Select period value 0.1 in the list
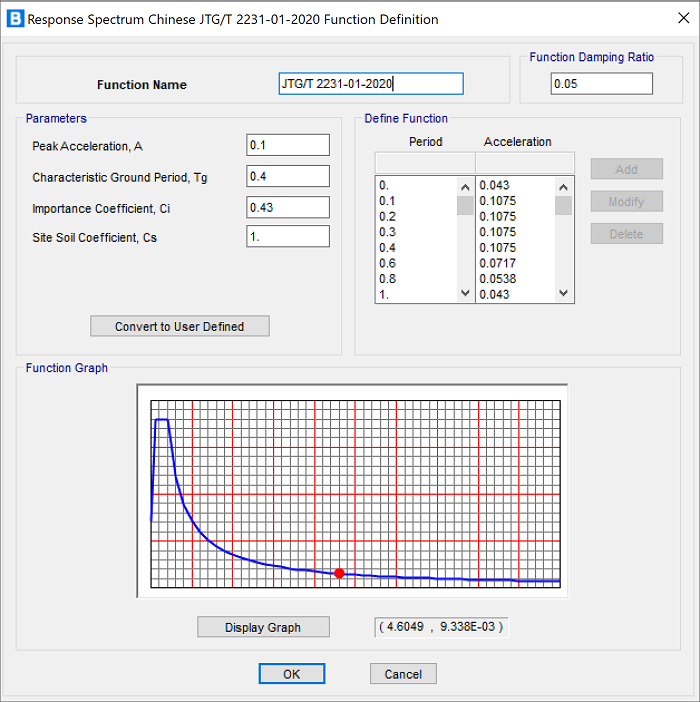This screenshot has width=700, height=702. (387, 201)
